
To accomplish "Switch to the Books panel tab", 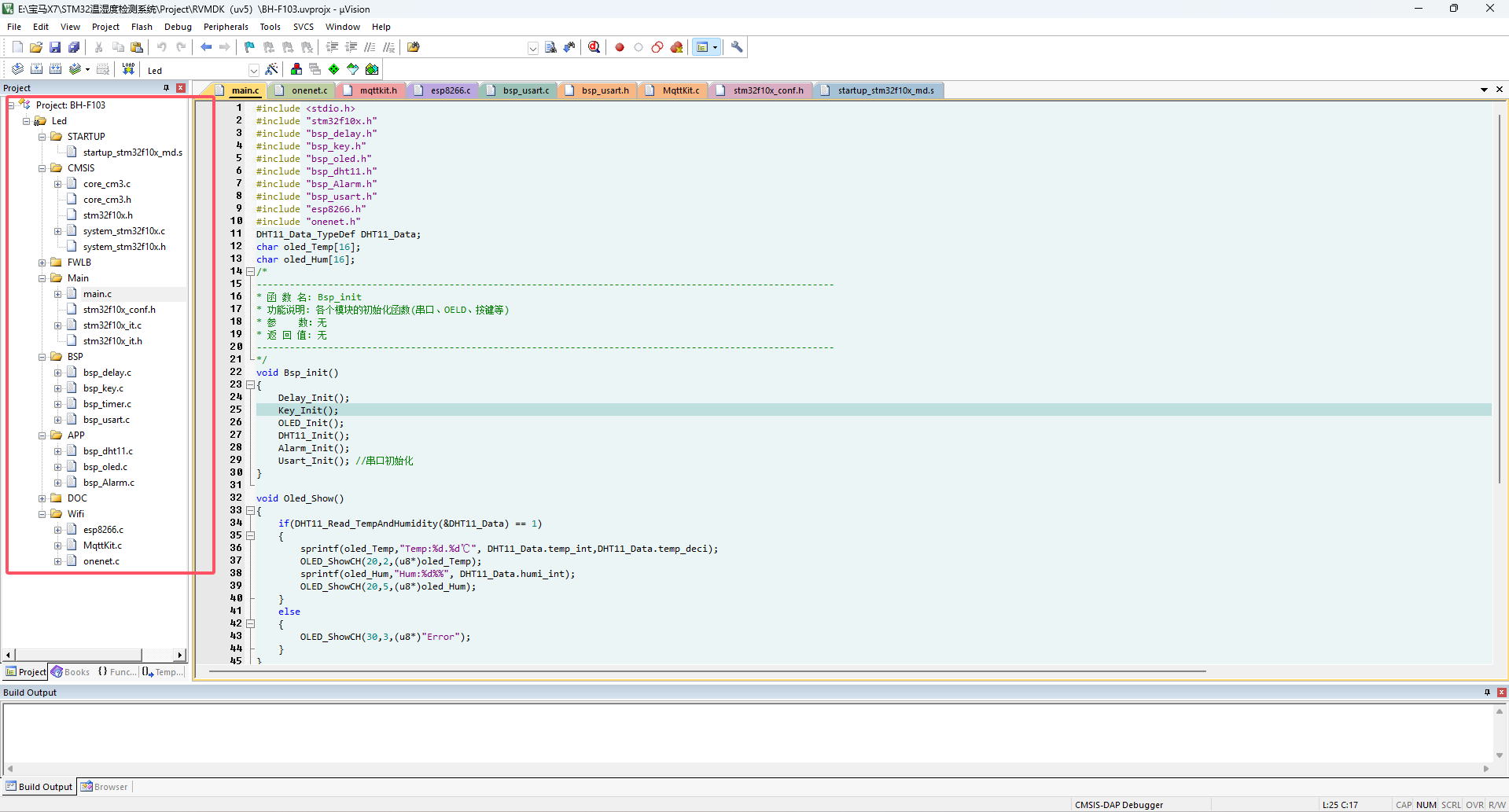I will point(71,672).
